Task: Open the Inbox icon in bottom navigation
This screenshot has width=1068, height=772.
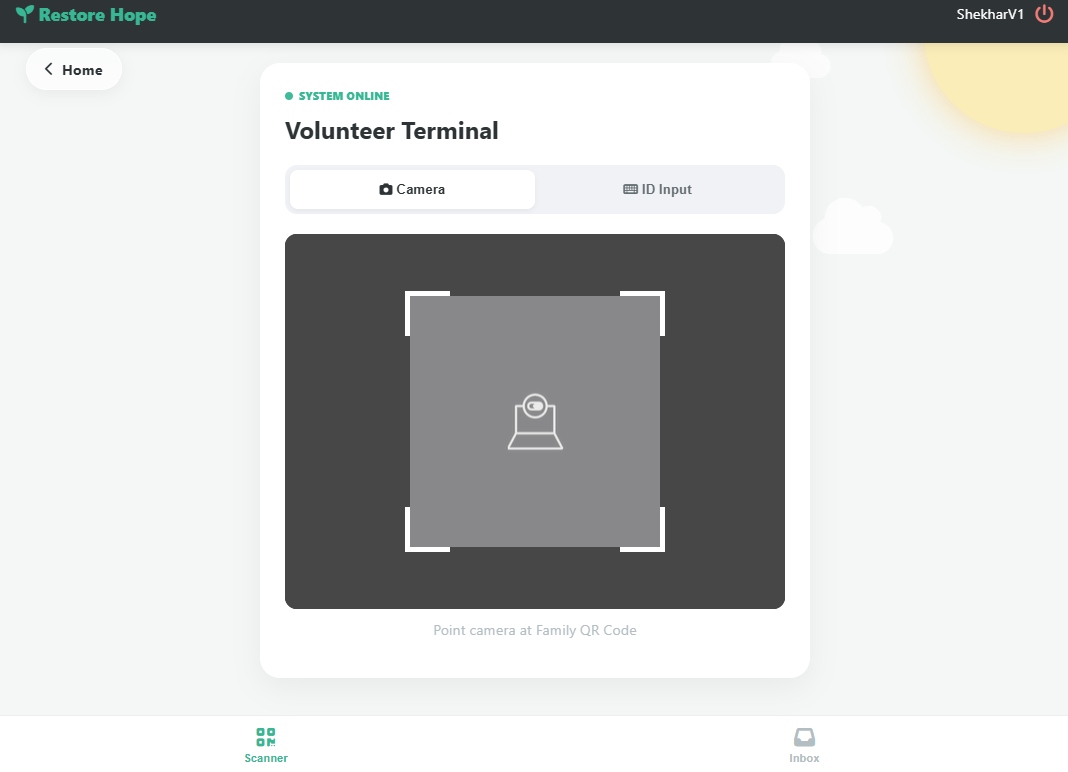Action: tap(804, 736)
